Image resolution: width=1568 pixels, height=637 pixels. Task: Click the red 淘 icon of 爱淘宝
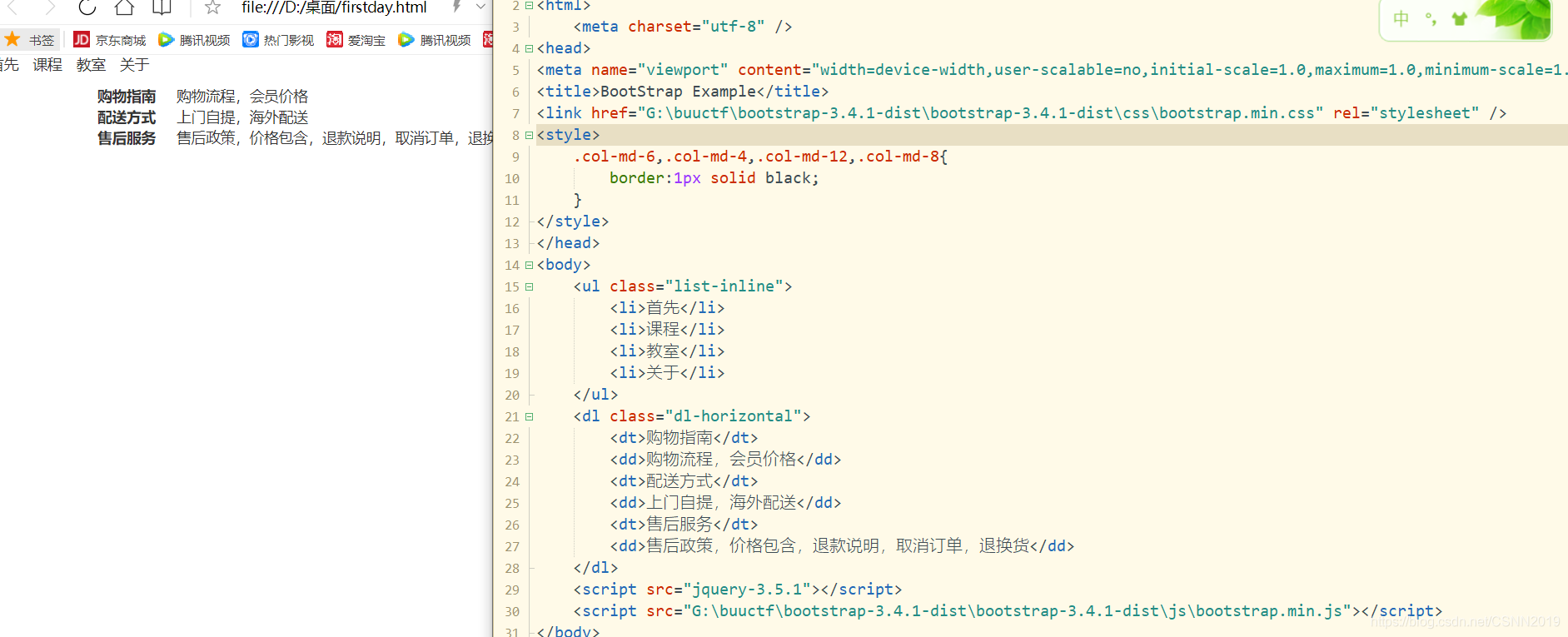(x=335, y=39)
